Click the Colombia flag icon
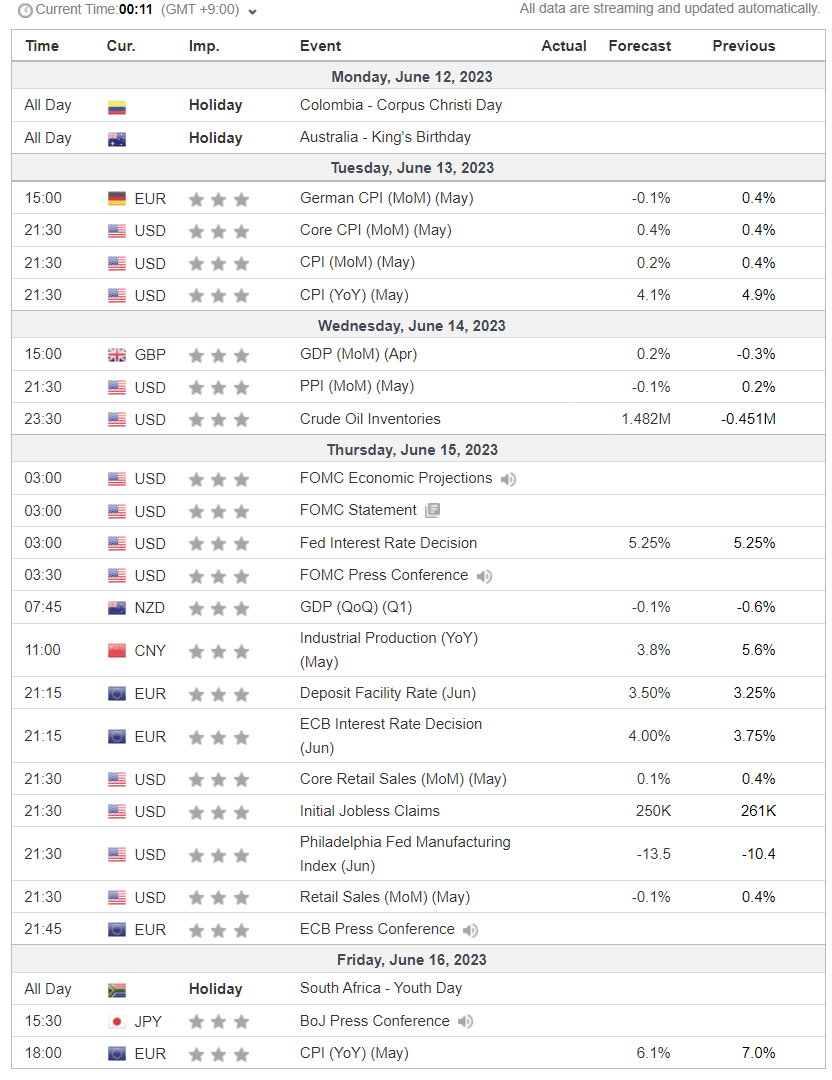 click(x=117, y=107)
